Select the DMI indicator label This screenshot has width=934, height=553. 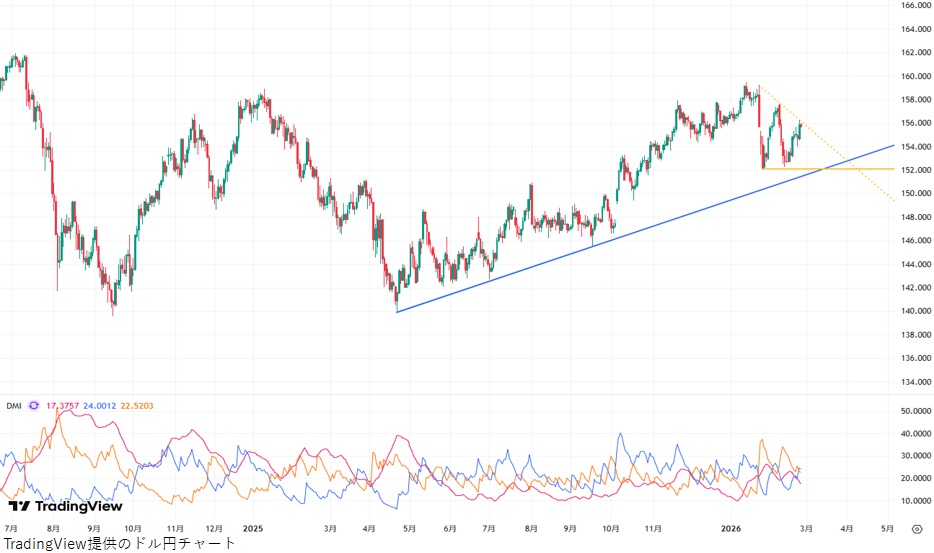(x=13, y=405)
